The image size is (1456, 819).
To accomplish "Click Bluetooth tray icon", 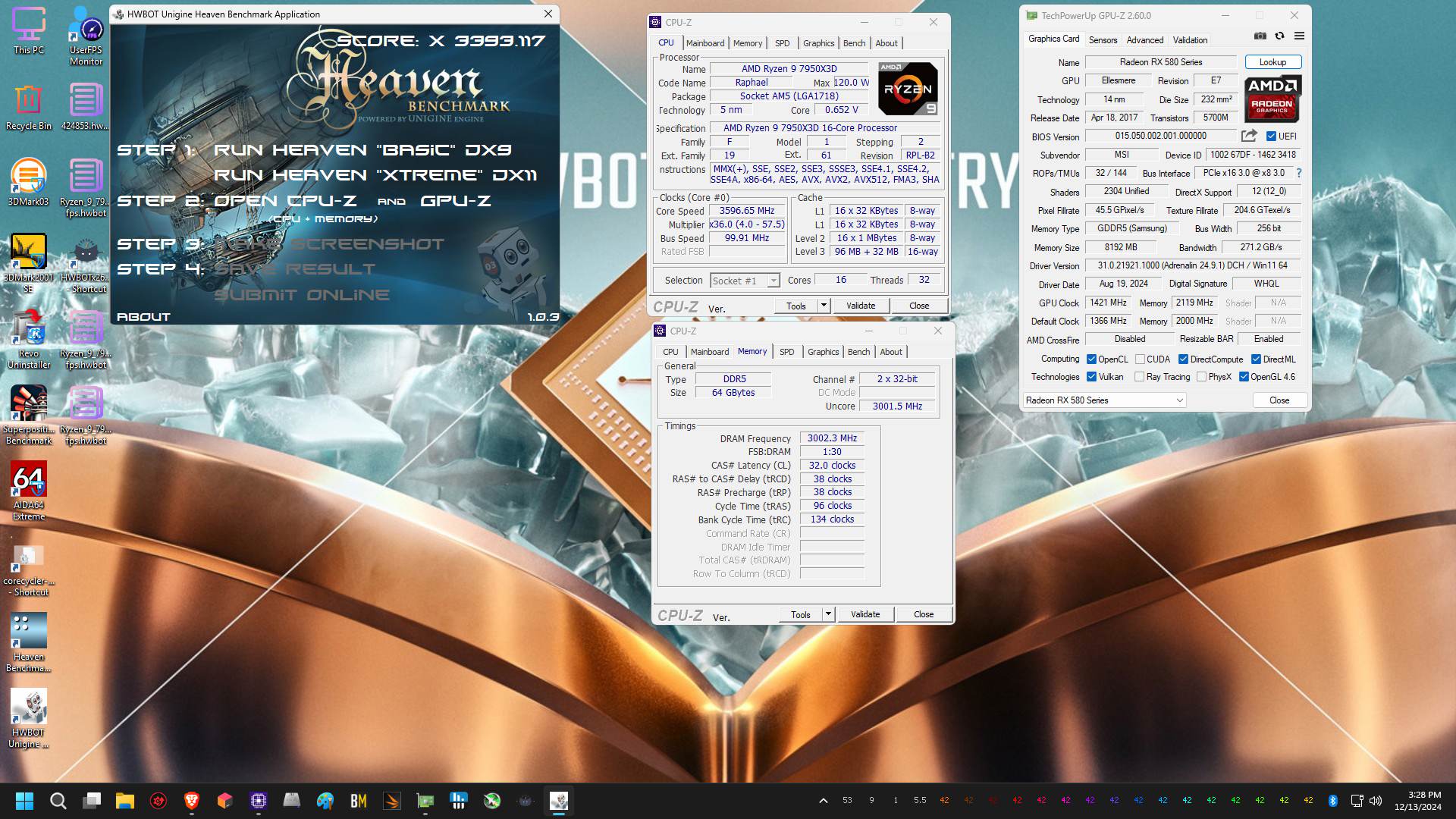I will pos(1332,801).
